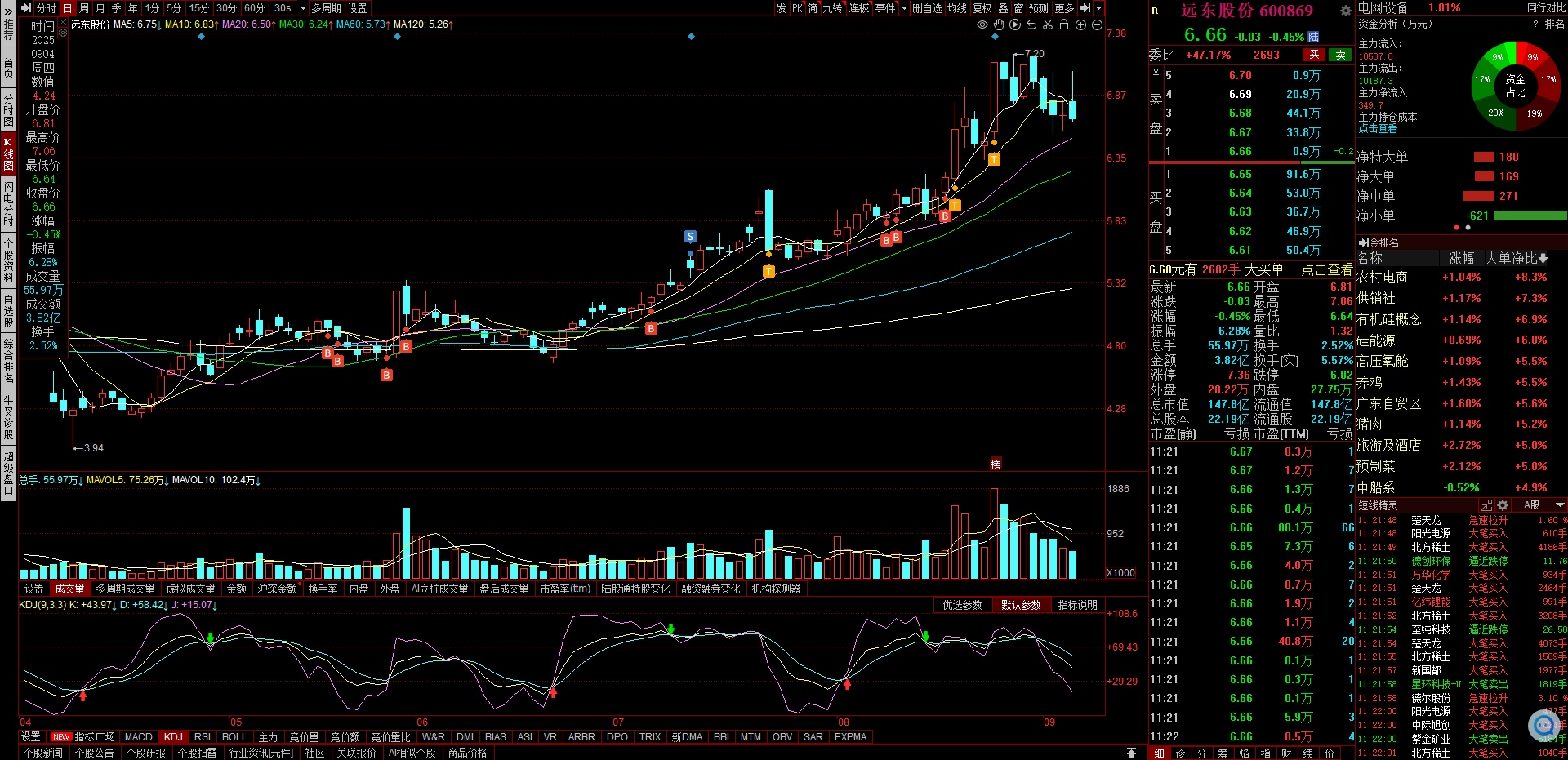Image resolution: width=1568 pixels, height=760 pixels.
Task: Open the floating chat assistant bubble
Action: coord(1543,724)
